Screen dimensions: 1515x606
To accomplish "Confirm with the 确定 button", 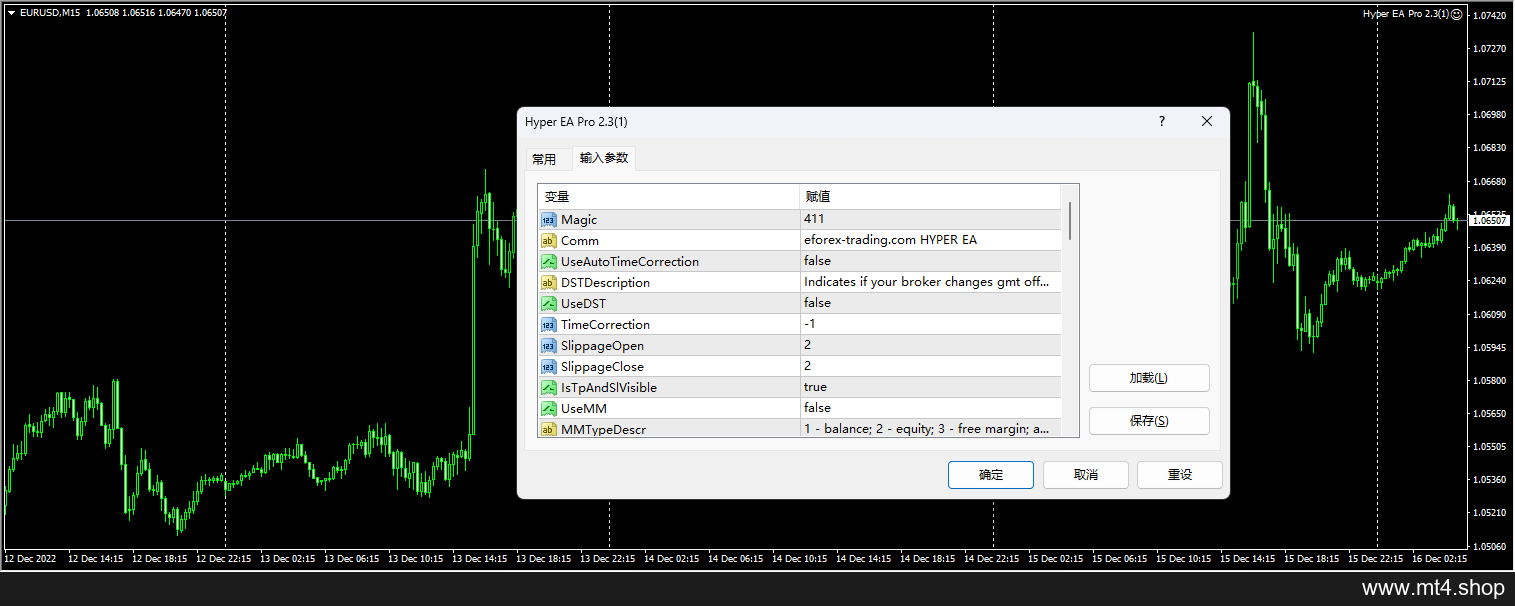I will tap(991, 475).
